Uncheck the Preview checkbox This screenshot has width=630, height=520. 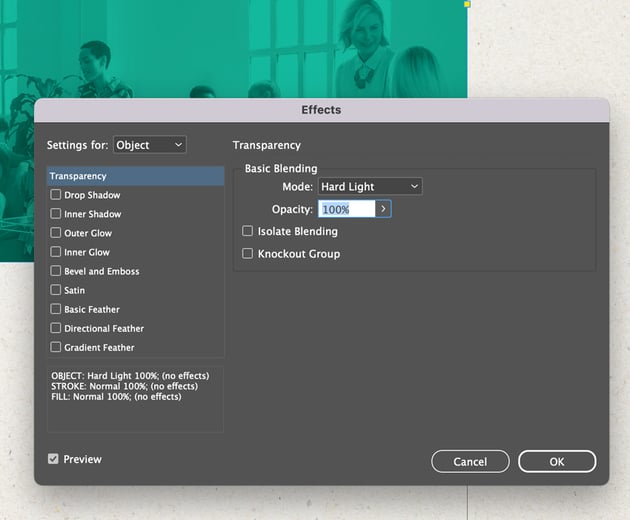click(53, 459)
